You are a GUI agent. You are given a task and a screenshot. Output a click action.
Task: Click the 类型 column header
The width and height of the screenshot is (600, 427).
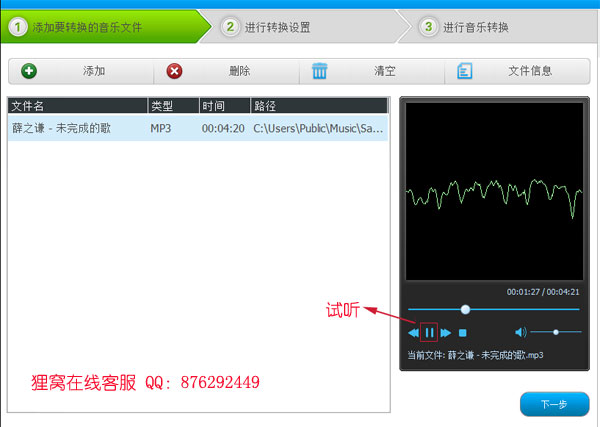tap(173, 106)
